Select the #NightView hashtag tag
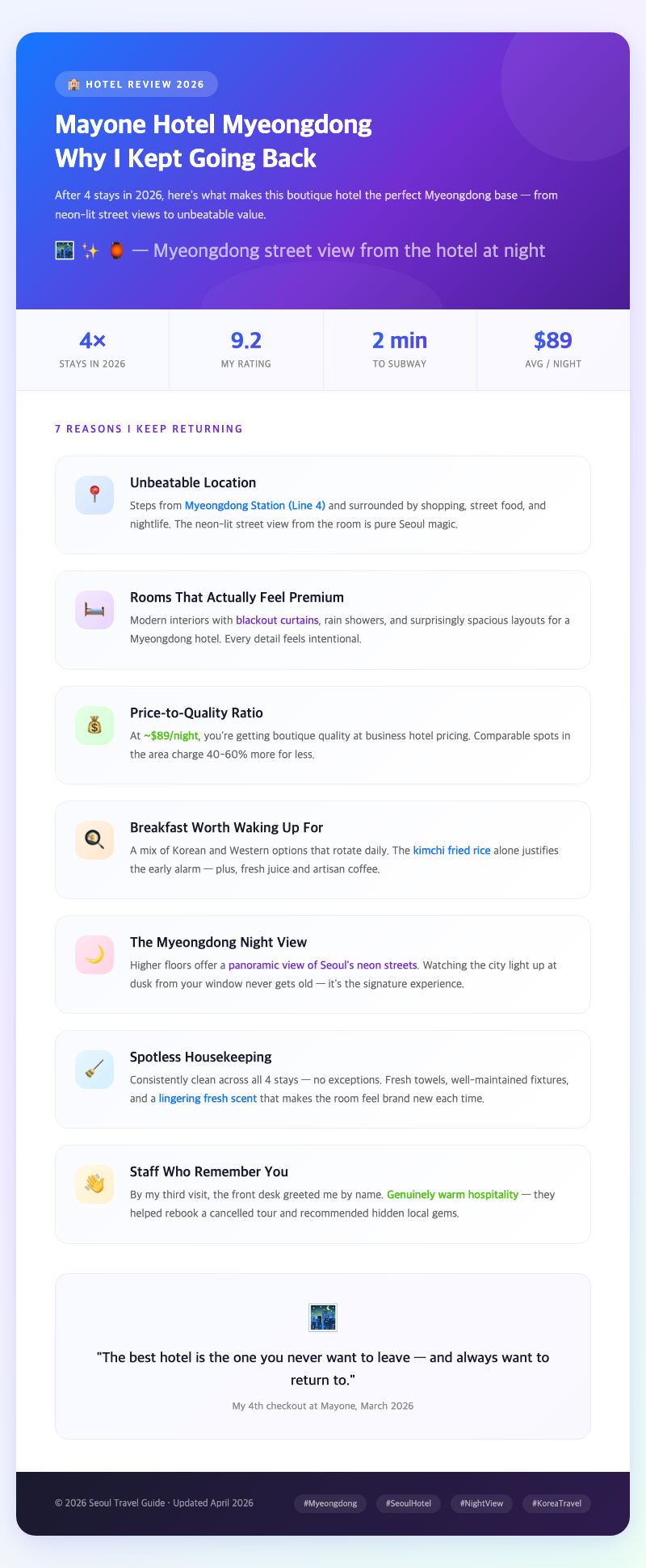646x1568 pixels. point(481,1503)
